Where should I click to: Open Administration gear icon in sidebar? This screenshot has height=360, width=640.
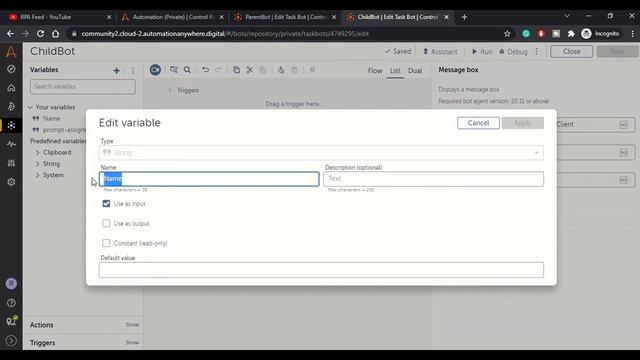click(x=11, y=182)
